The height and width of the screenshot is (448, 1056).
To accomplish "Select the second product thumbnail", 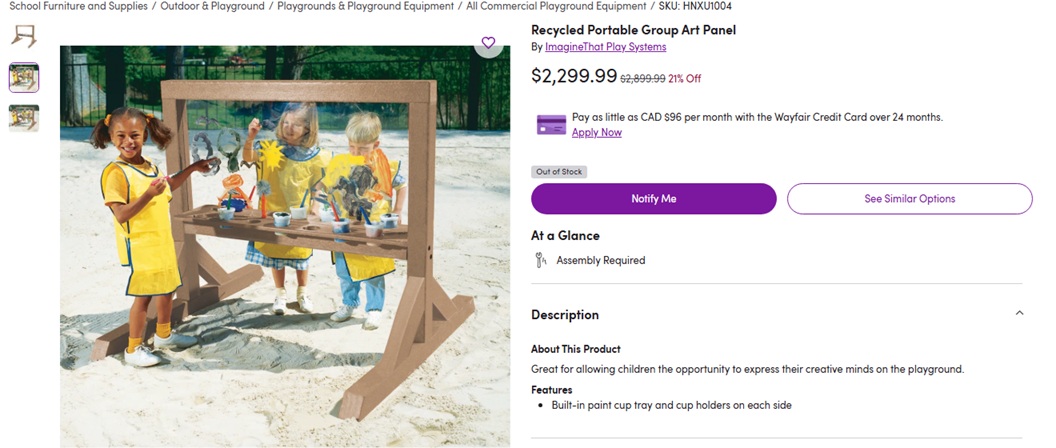I will (x=24, y=77).
